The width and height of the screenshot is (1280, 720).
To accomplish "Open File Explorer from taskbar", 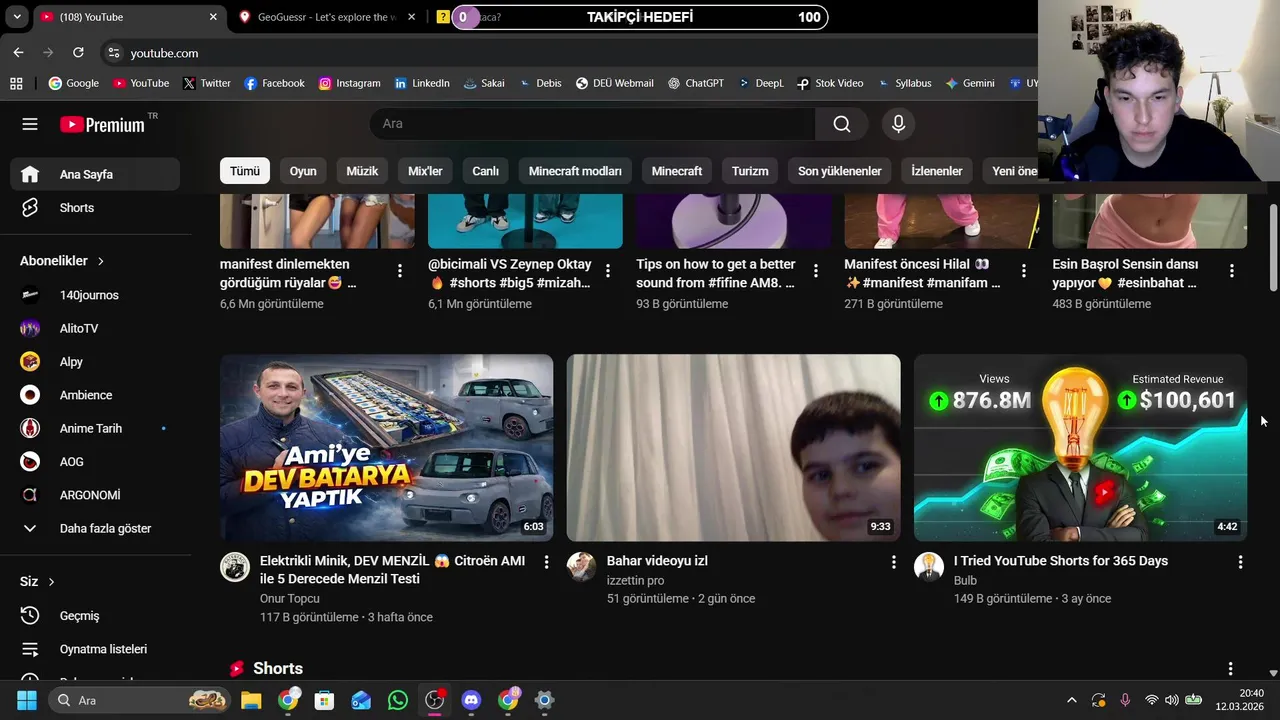I will coord(251,700).
